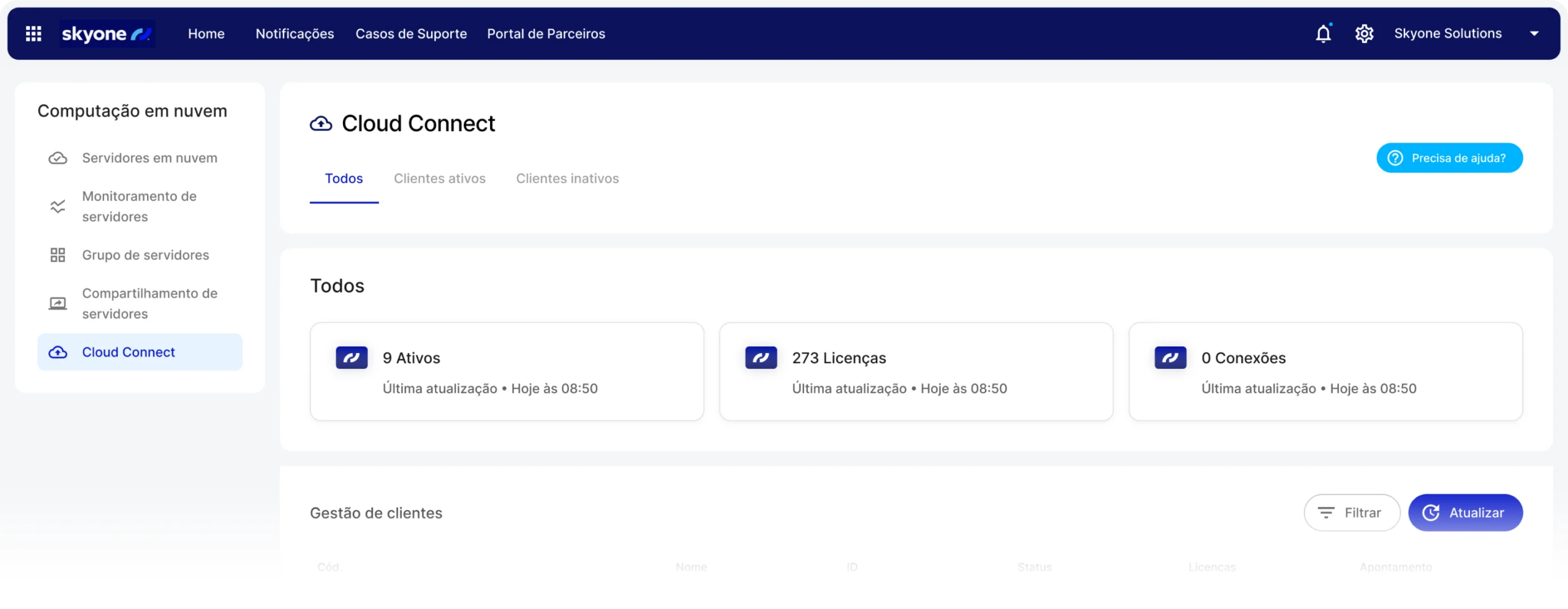Select the 273 Licenças summary card
This screenshot has height=609, width=1568.
tap(916, 372)
